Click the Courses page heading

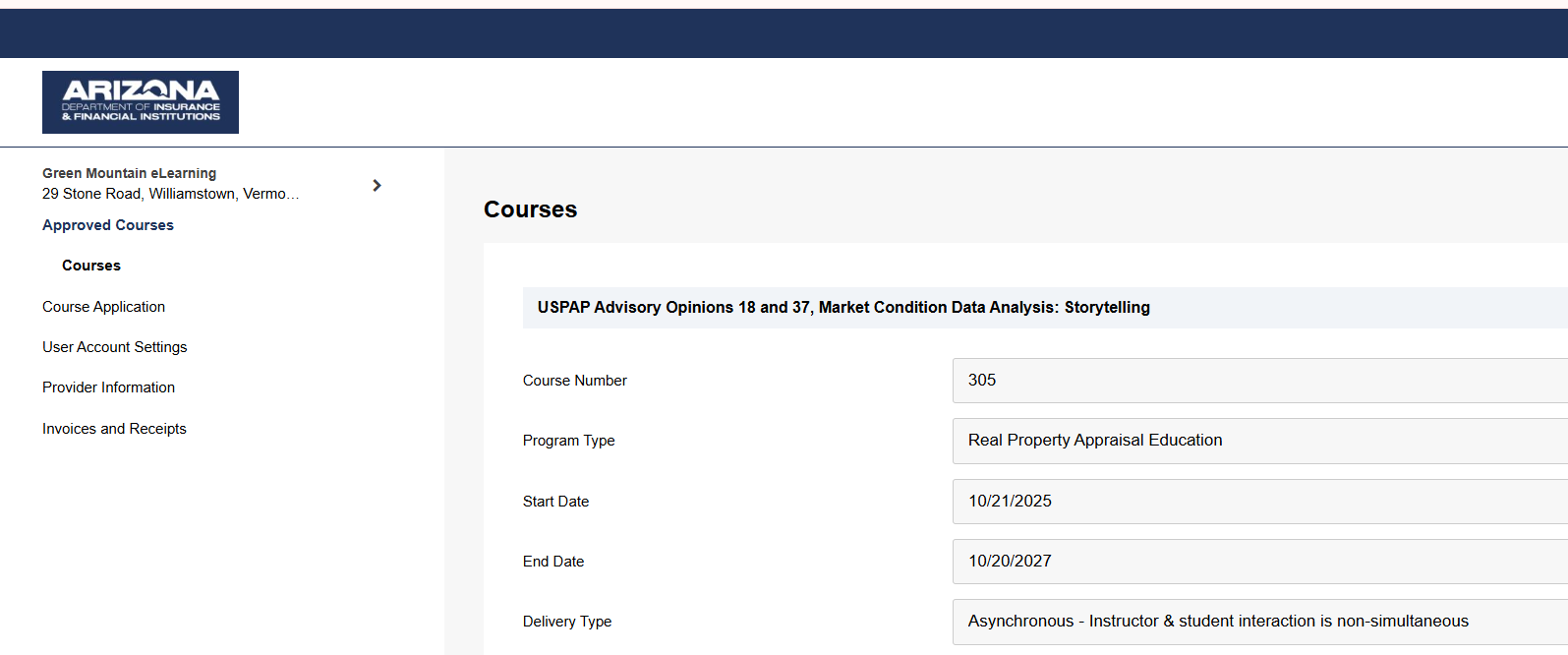coord(530,209)
